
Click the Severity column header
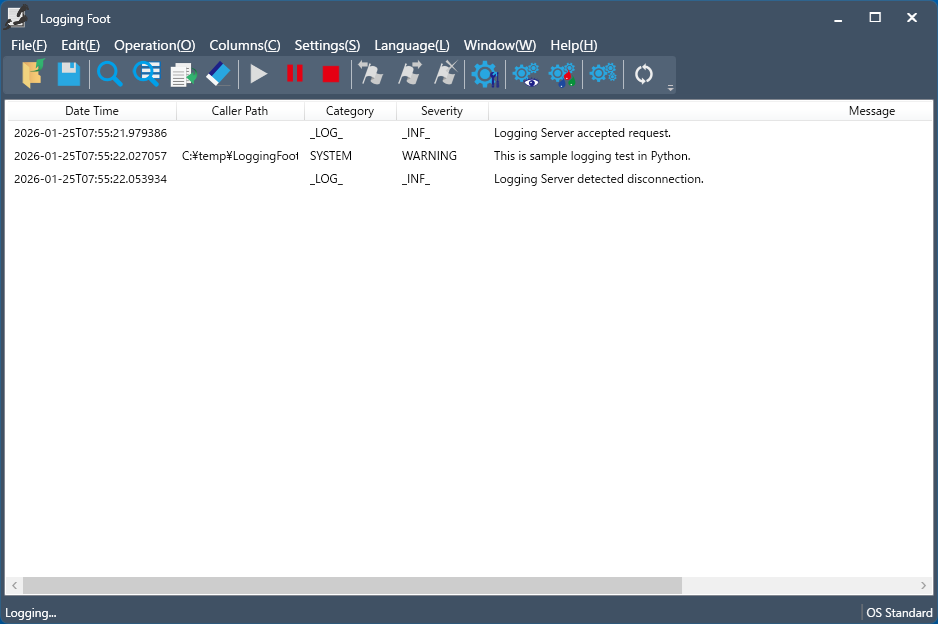(x=441, y=111)
